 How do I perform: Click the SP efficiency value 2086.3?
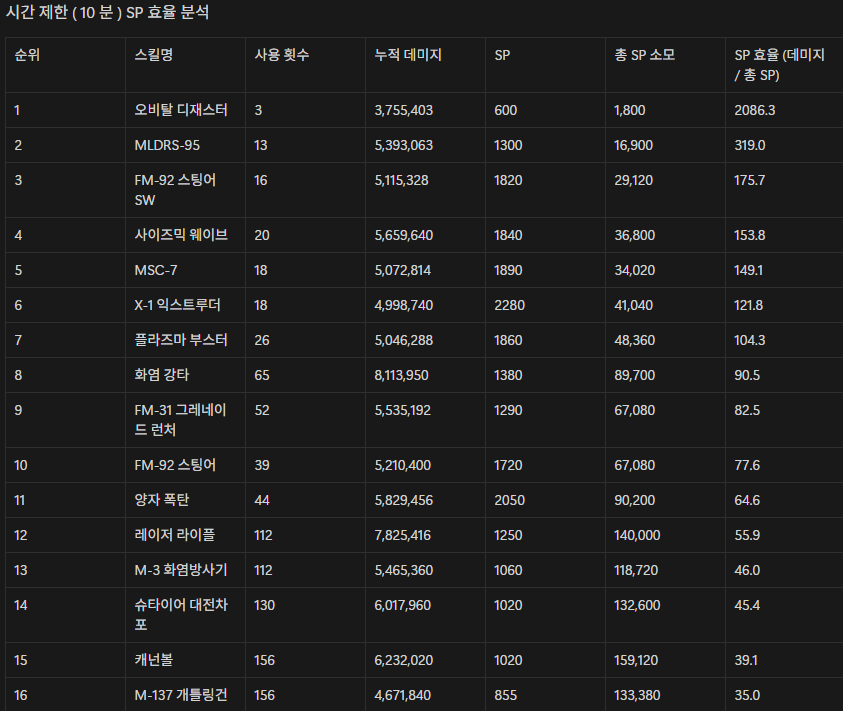pyautogui.click(x=755, y=110)
